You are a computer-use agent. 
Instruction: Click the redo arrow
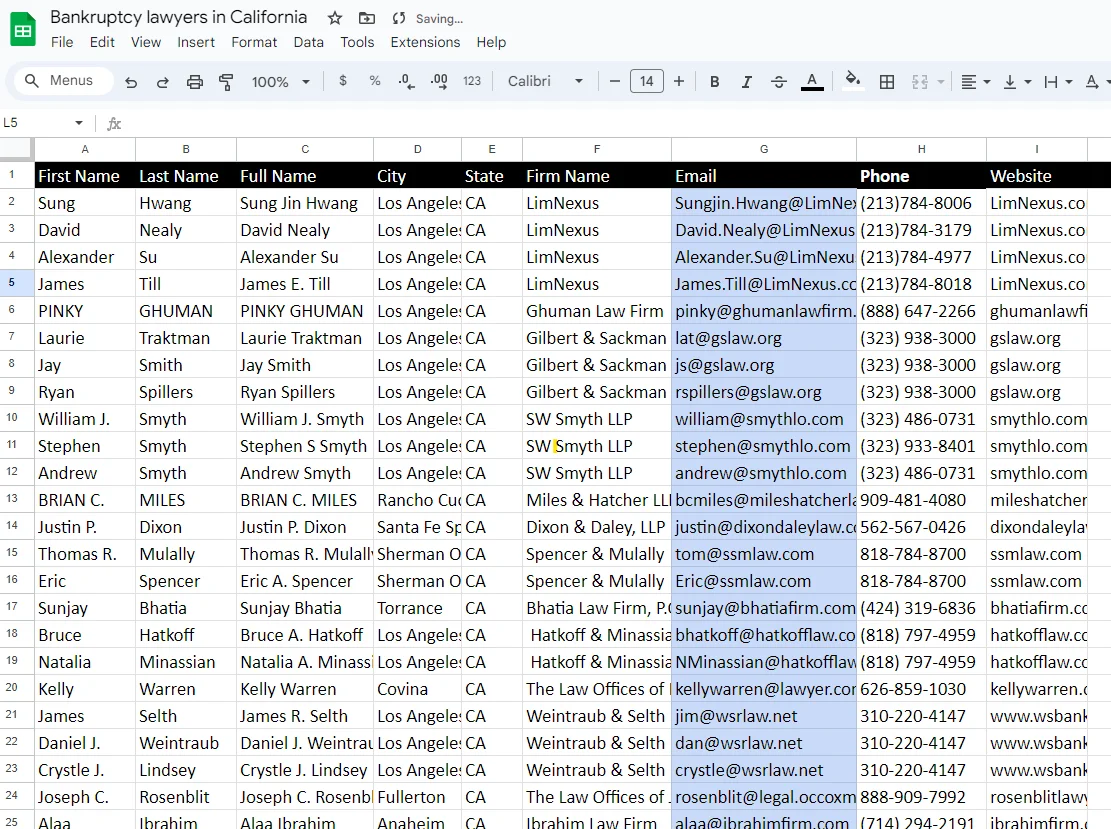[x=162, y=82]
